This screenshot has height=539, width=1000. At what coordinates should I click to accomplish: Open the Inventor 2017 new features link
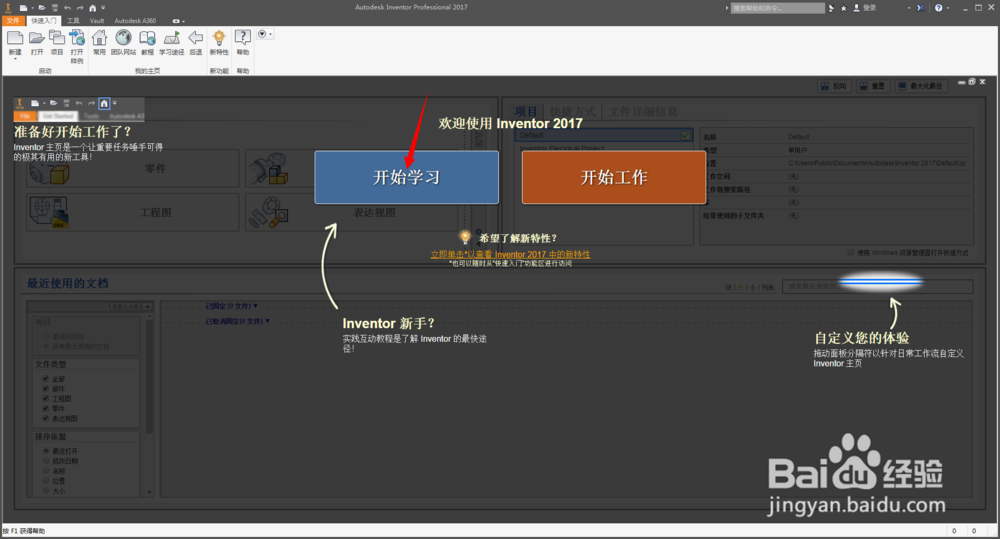(x=510, y=255)
